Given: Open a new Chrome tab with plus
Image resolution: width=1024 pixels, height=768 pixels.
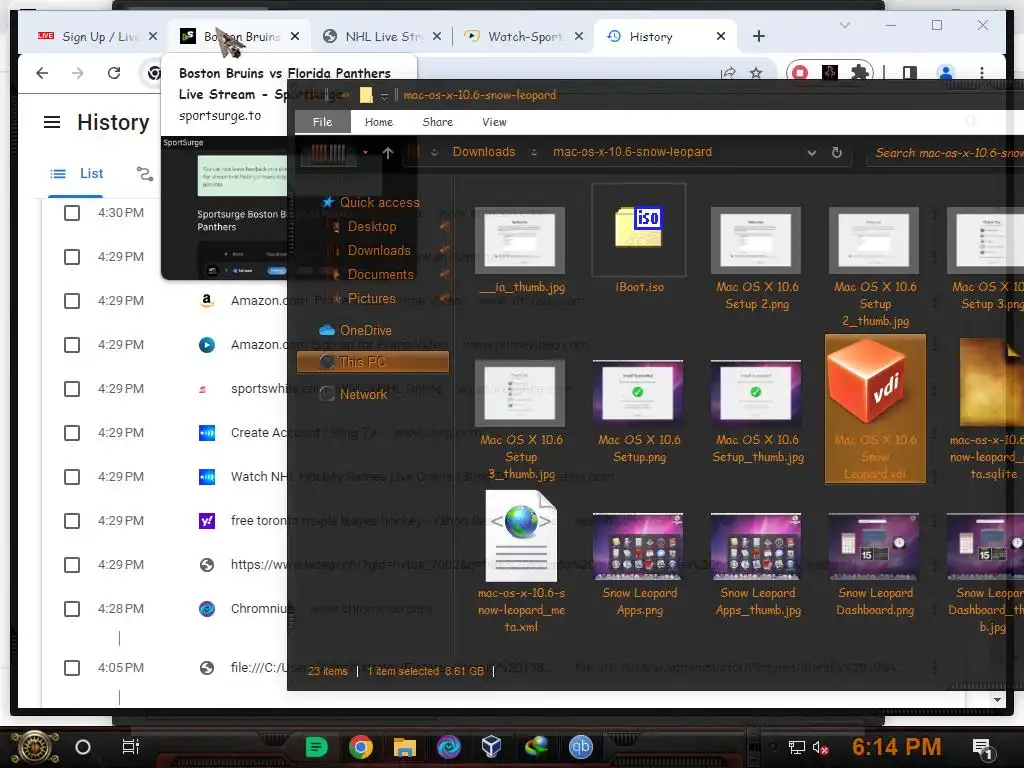Looking at the screenshot, I should tap(758, 37).
